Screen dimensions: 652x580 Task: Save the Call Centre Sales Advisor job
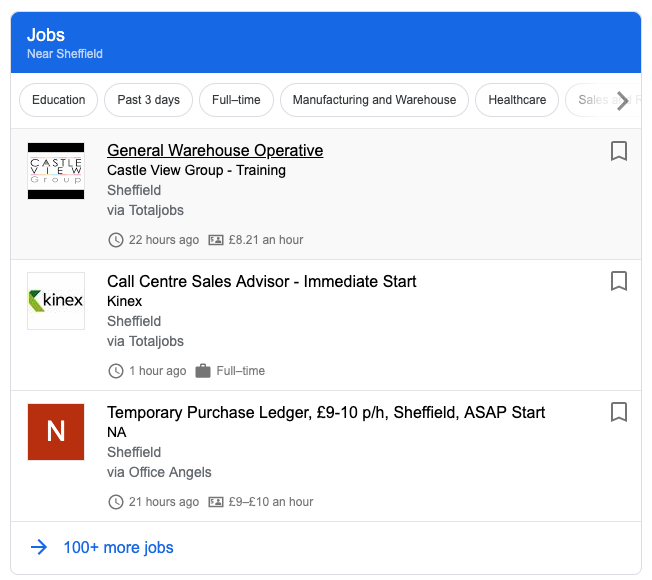618,282
